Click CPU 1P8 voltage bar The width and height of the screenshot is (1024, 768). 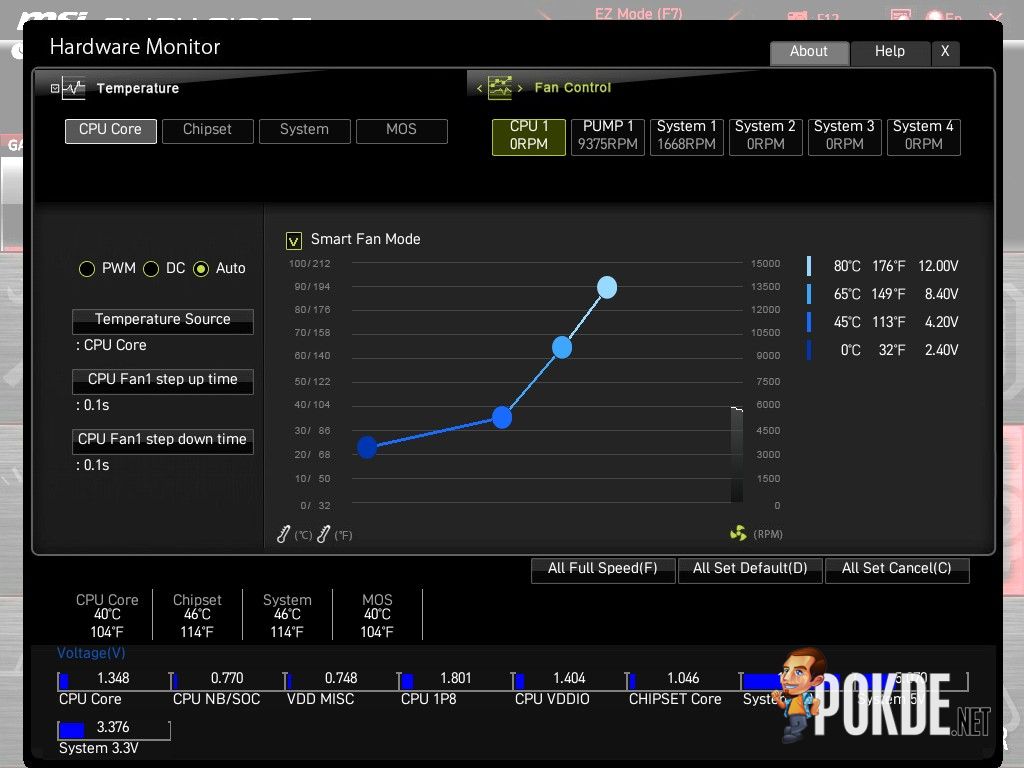click(455, 680)
